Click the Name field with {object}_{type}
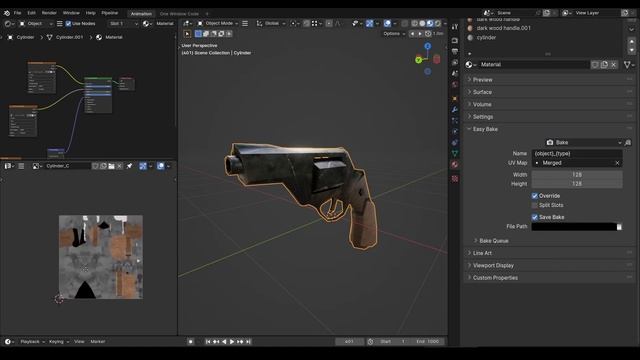 [577, 153]
